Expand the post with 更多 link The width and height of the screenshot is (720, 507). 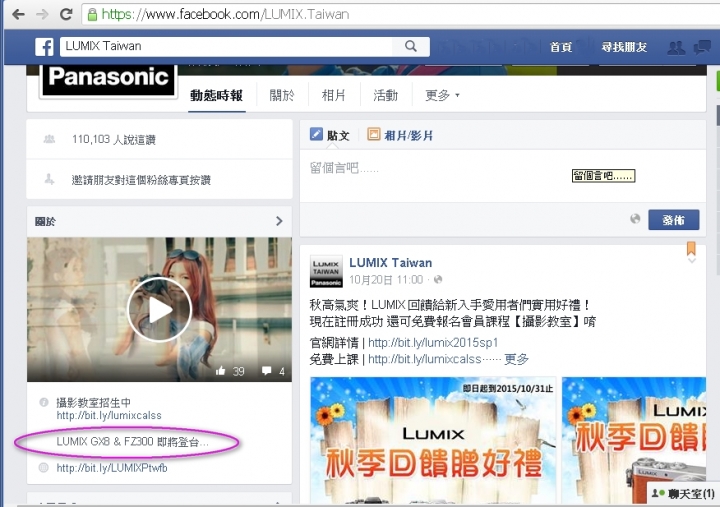pos(516,359)
